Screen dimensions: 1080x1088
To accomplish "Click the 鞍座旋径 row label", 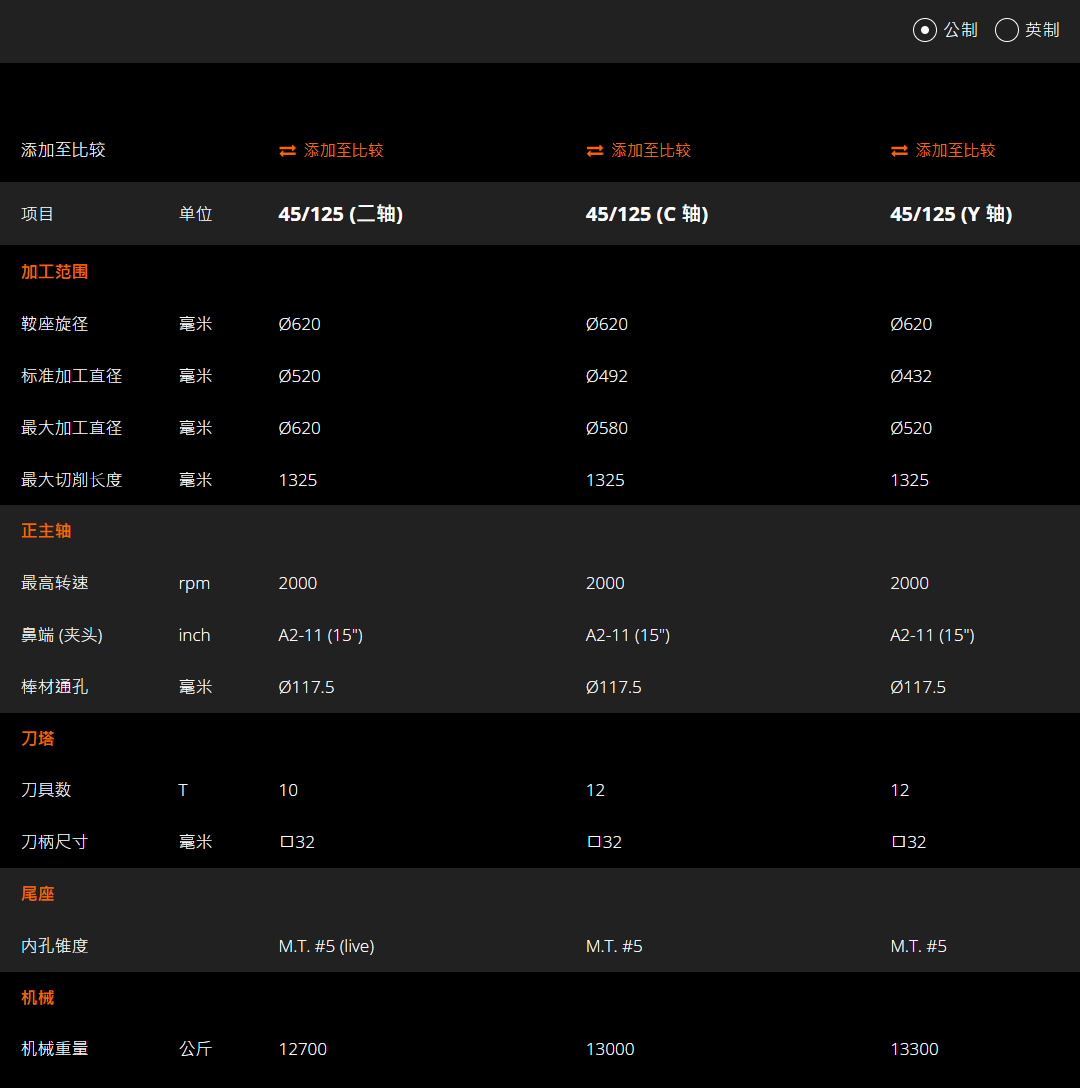I will [55, 324].
